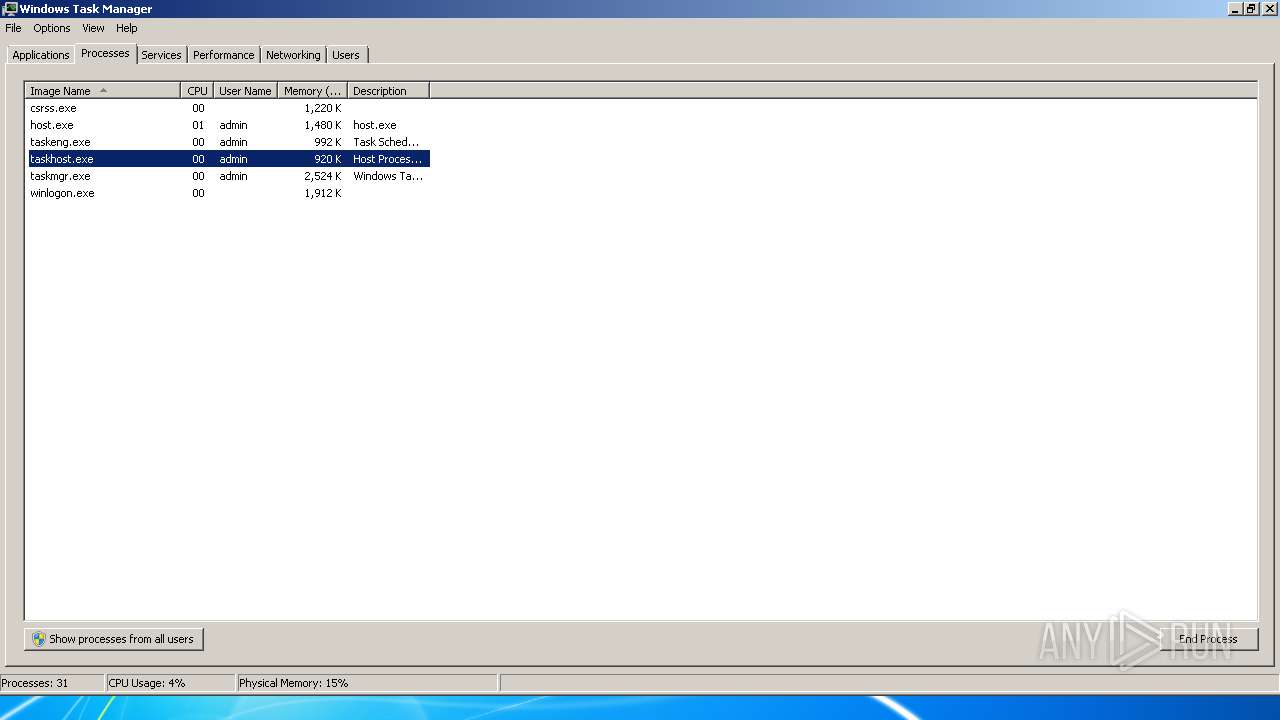1280x720 pixels.
Task: Select the csrss.exe process row
Action: 228,108
